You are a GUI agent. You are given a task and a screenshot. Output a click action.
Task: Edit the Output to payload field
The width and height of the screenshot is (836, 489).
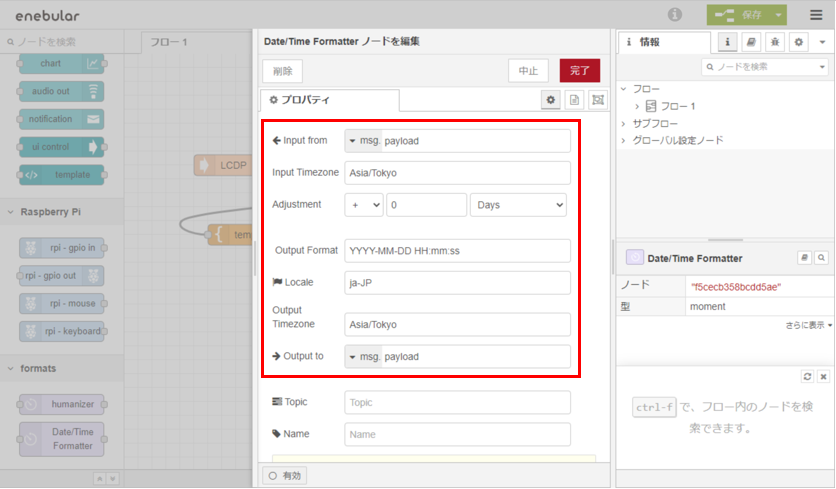[x=476, y=356]
